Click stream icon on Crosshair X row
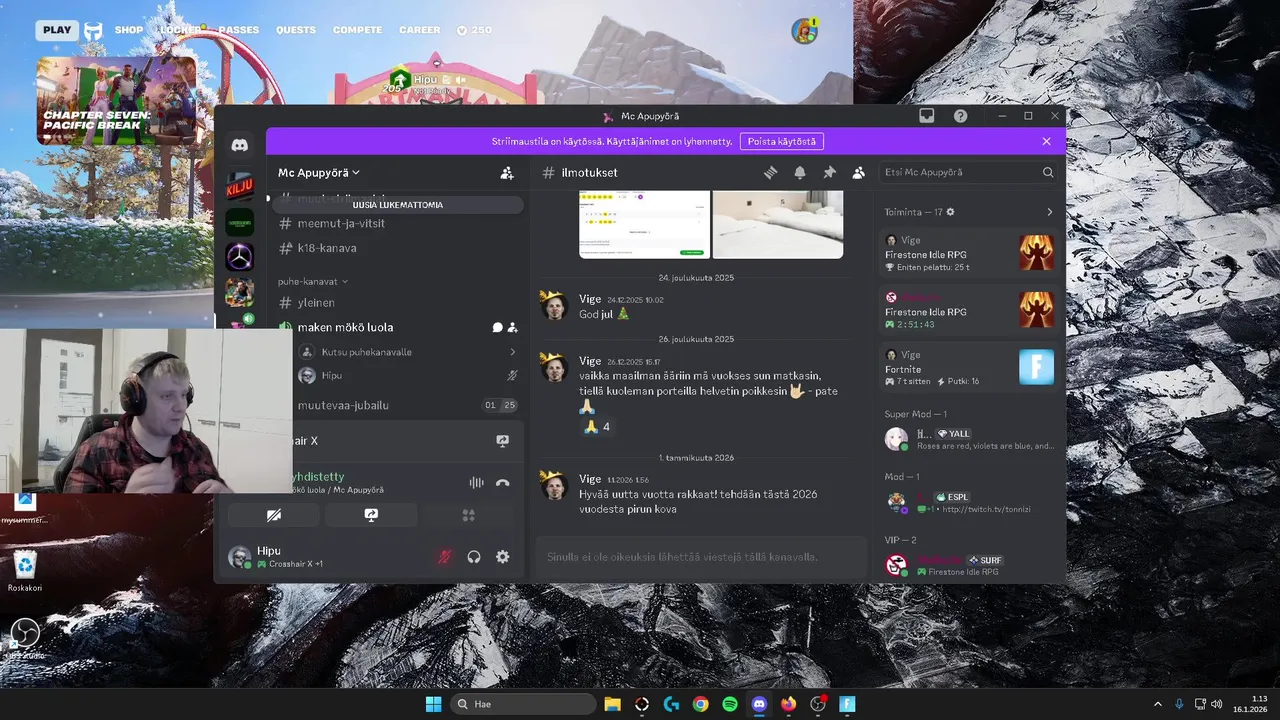This screenshot has height=720, width=1280. tap(503, 441)
